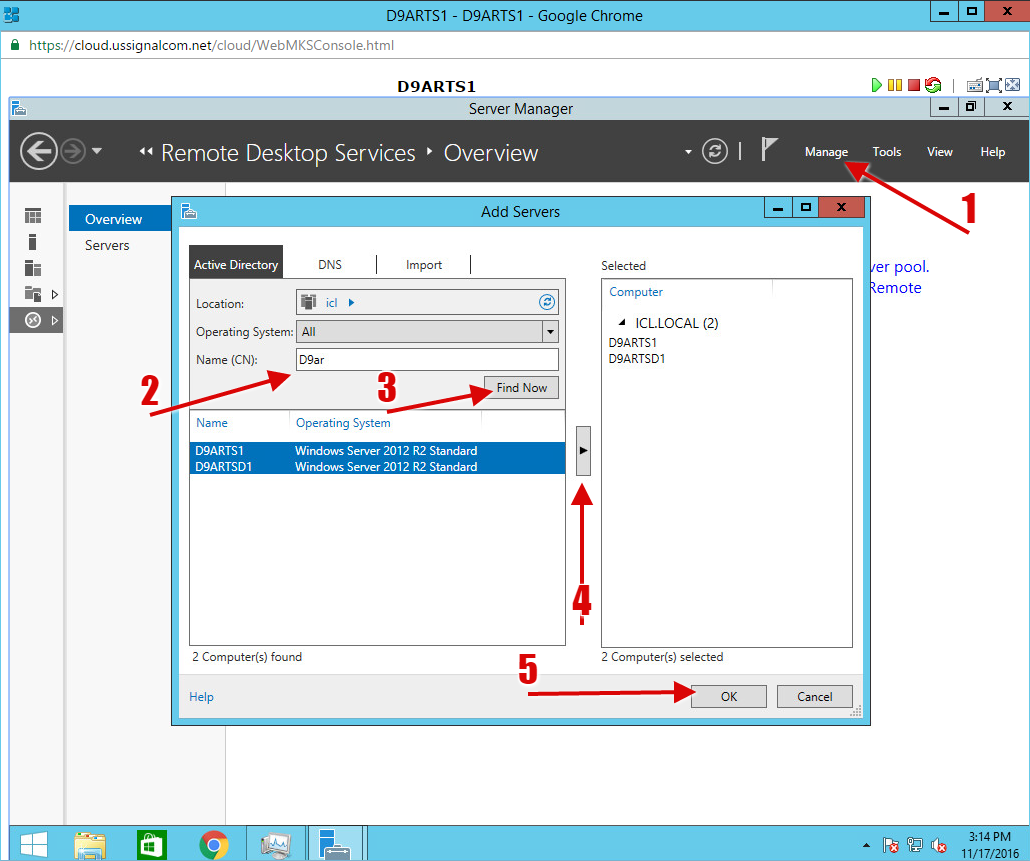Click the Computer column header in Selected
This screenshot has height=861, width=1030.
(636, 292)
